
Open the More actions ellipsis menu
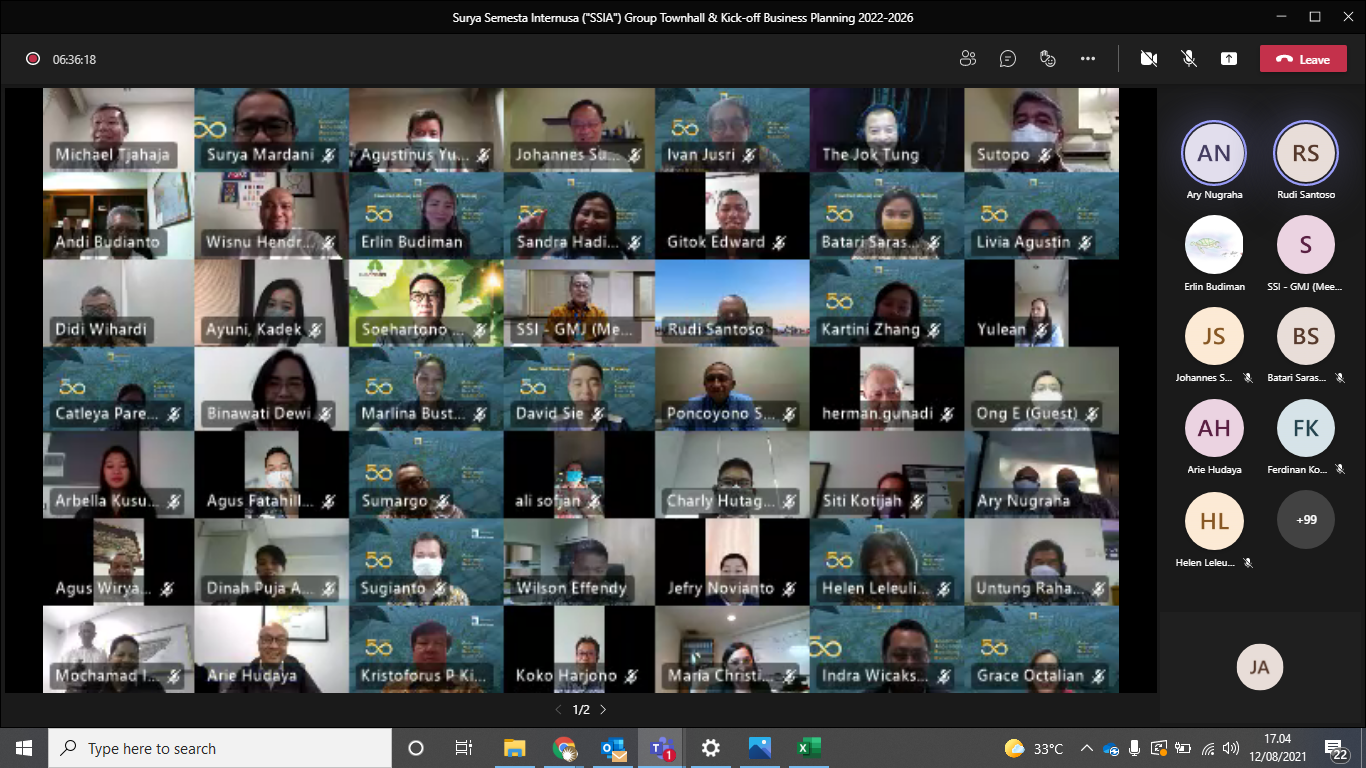1088,59
